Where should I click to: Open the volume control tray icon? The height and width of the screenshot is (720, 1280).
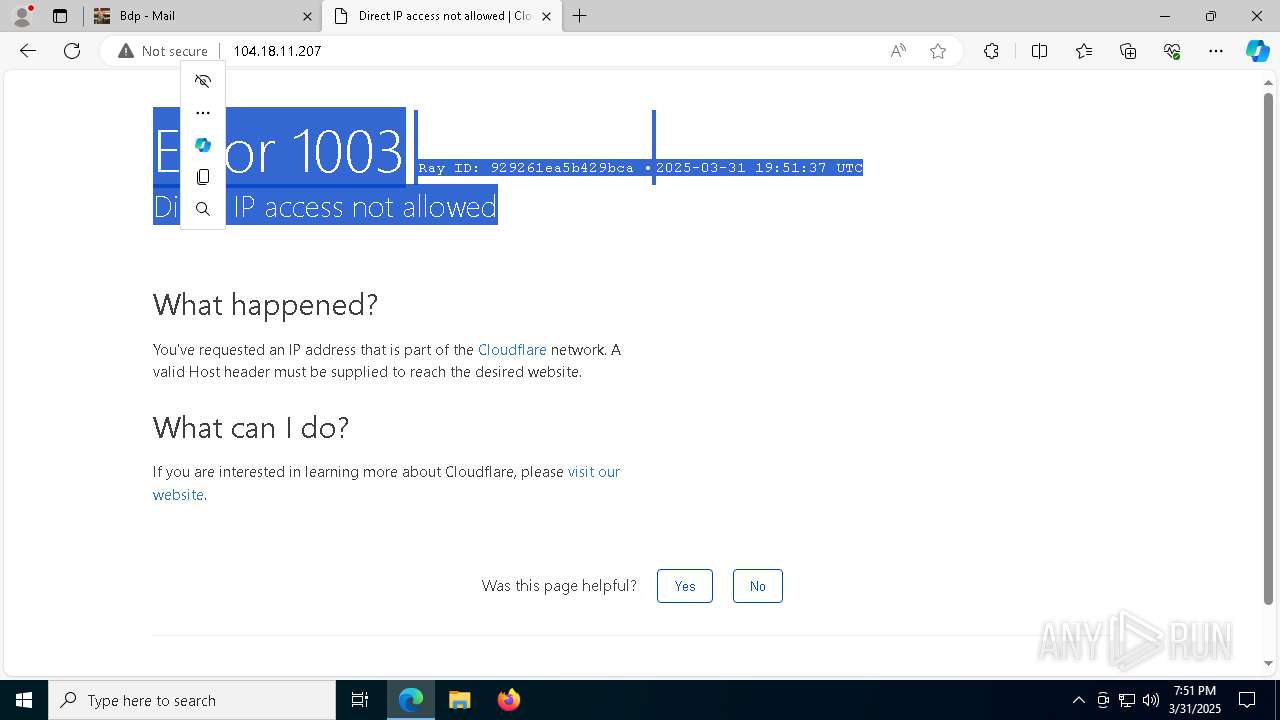pos(1151,700)
